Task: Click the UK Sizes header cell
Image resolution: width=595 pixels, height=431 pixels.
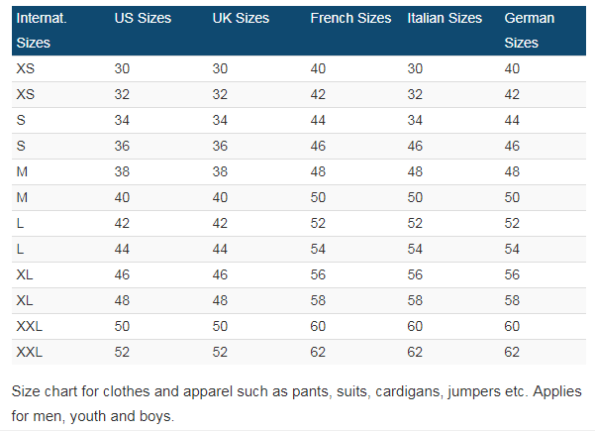Action: pos(241,18)
